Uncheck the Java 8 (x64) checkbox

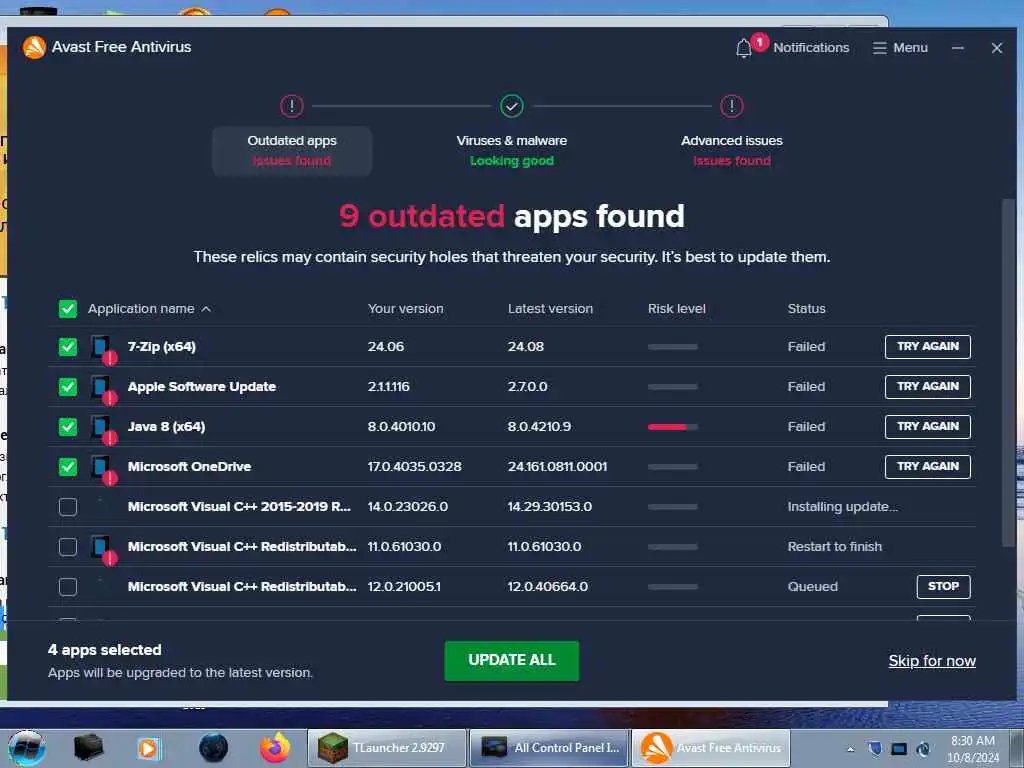pyautogui.click(x=68, y=427)
